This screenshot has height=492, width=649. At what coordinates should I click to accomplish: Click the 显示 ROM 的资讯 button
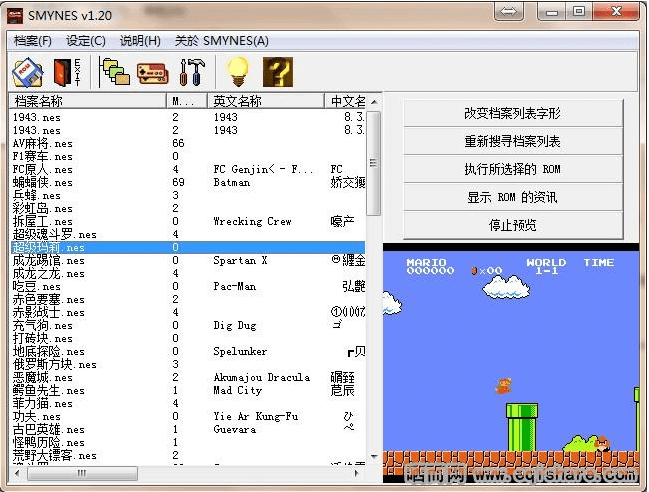pyautogui.click(x=513, y=197)
